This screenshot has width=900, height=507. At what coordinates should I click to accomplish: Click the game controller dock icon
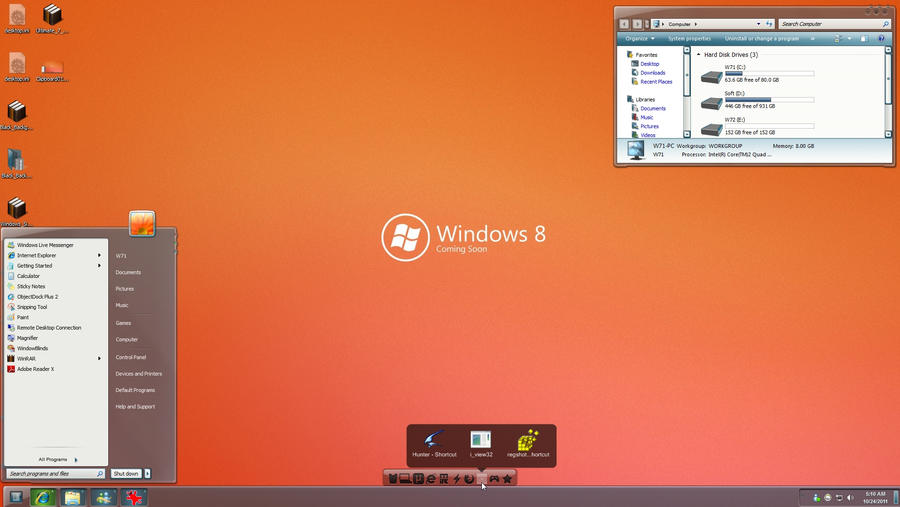click(494, 478)
